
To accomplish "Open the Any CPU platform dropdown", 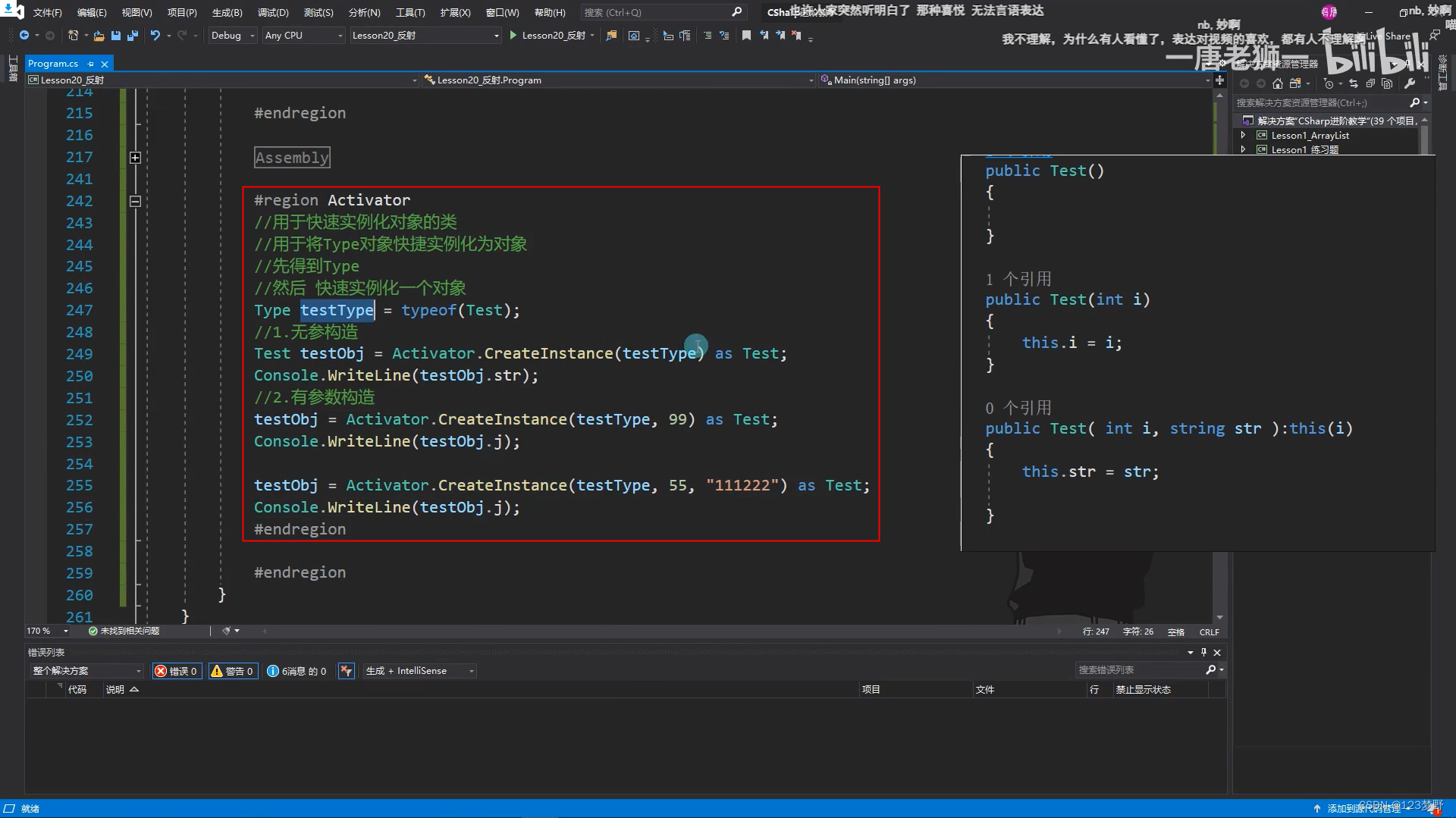I will (303, 36).
